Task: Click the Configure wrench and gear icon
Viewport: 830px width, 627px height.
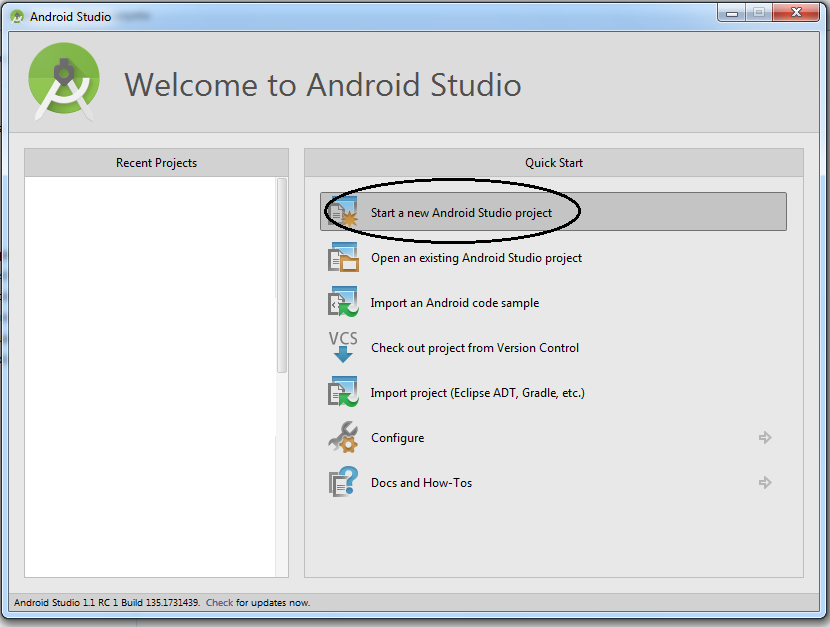Action: coord(343,438)
